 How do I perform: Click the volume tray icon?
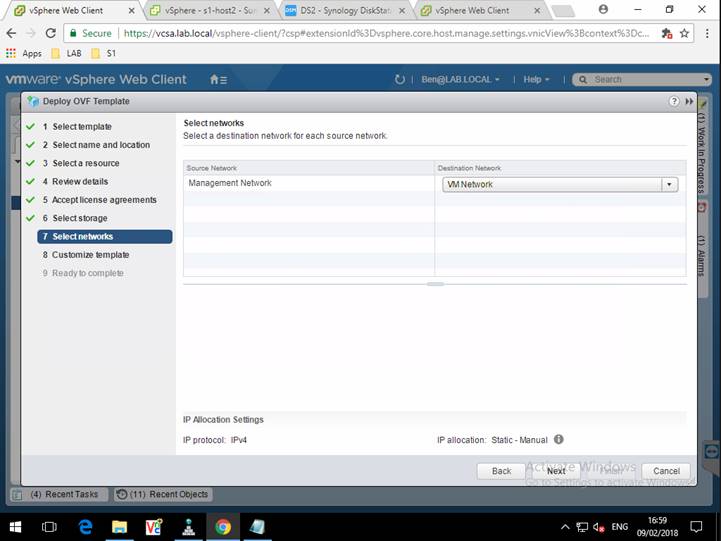pos(598,527)
